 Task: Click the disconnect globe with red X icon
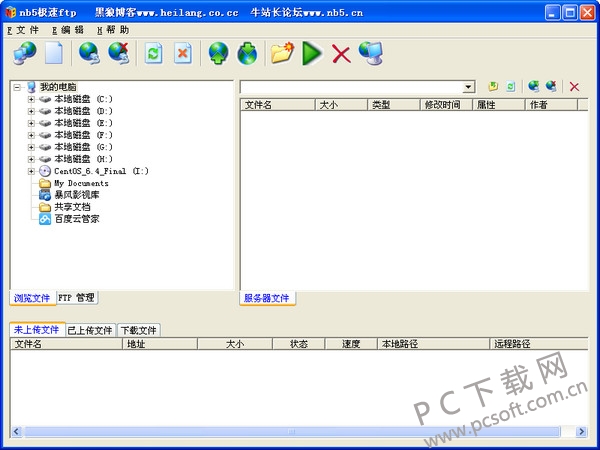(x=119, y=53)
